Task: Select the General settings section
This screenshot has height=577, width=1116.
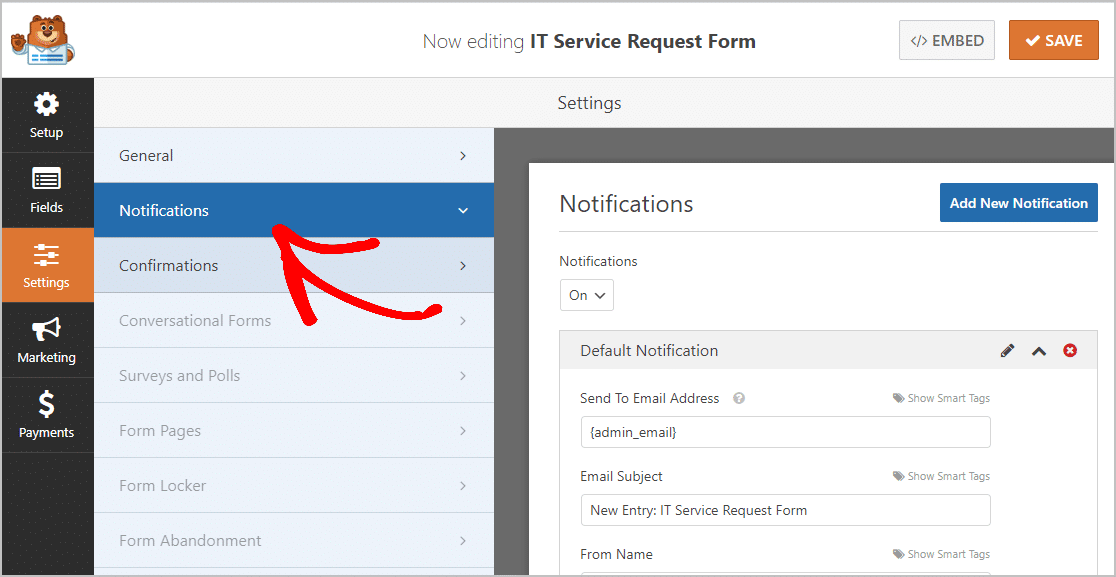Action: pos(294,155)
